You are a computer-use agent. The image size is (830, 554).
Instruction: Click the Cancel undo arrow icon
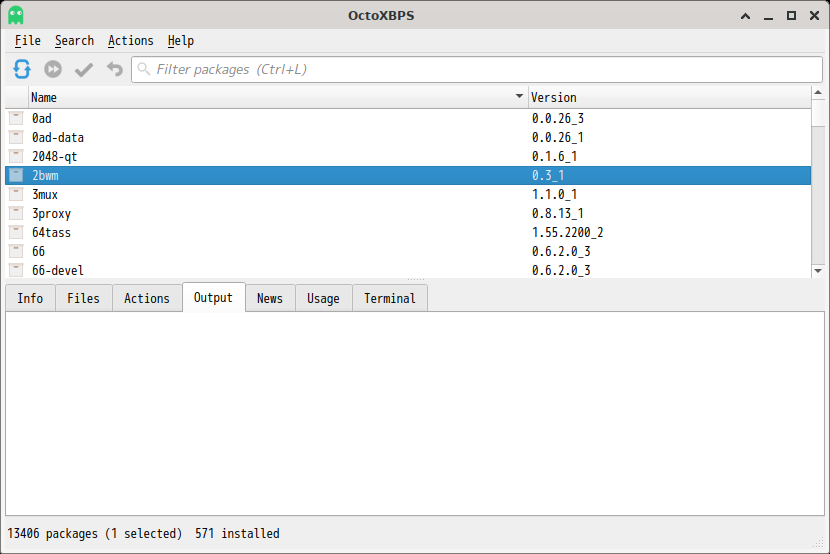pyautogui.click(x=114, y=69)
